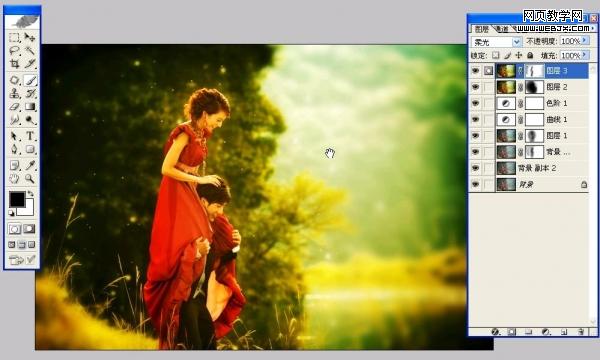Open add layer style menu

coord(495,332)
